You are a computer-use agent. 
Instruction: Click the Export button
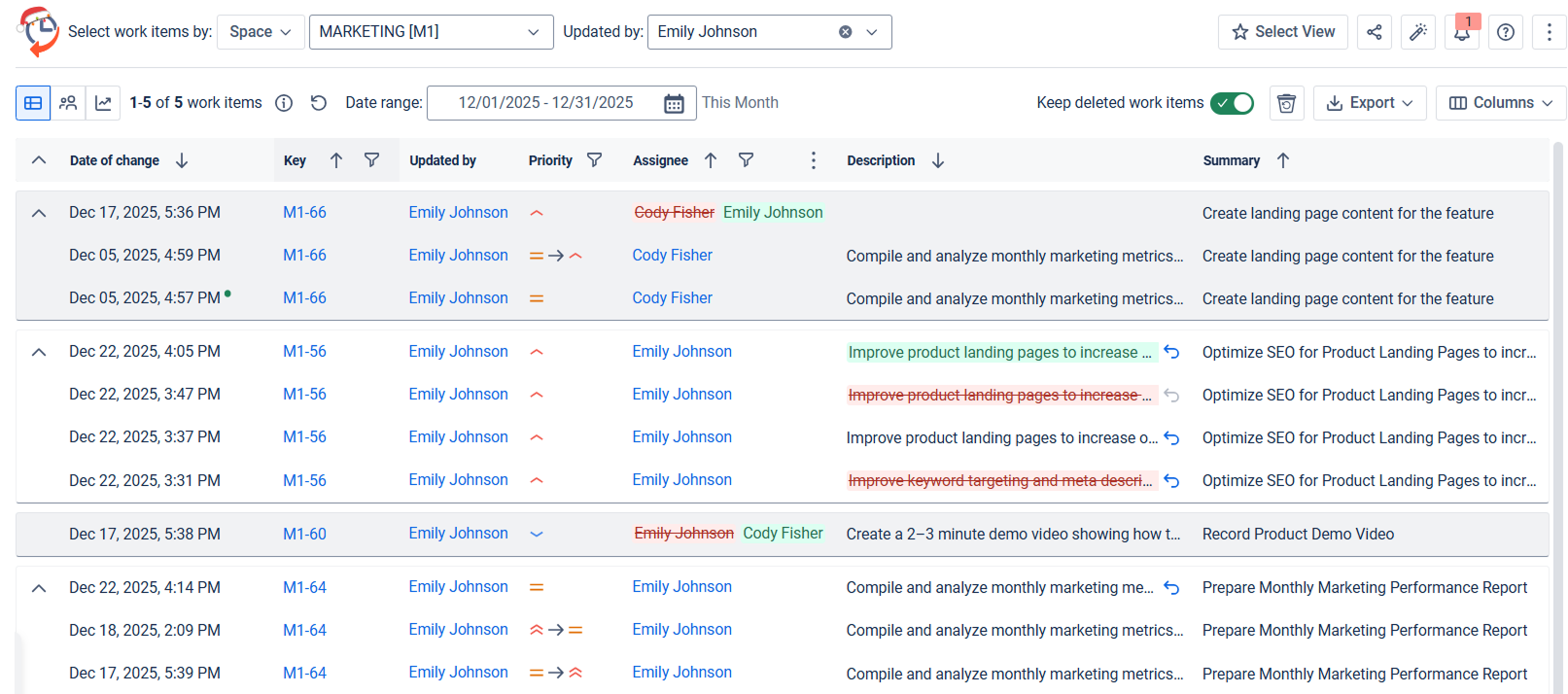tap(1369, 103)
